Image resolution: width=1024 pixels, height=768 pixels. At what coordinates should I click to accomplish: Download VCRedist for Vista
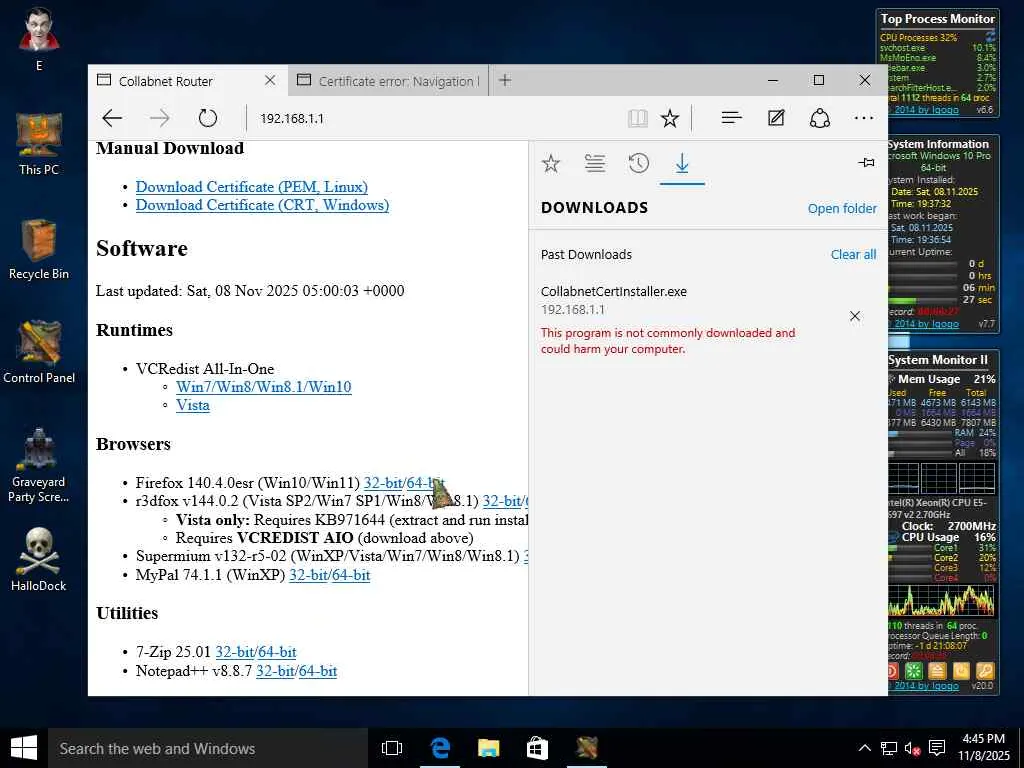click(193, 405)
